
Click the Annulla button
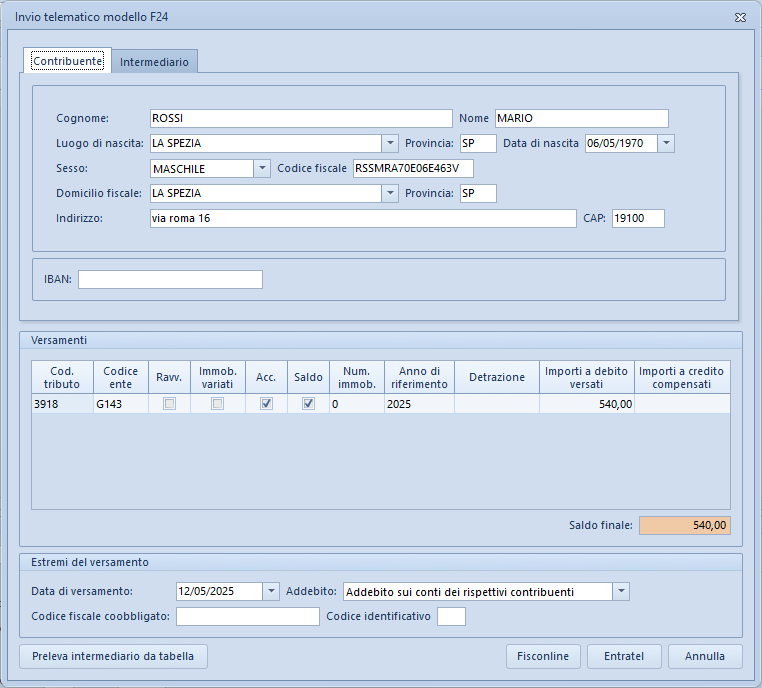click(705, 656)
